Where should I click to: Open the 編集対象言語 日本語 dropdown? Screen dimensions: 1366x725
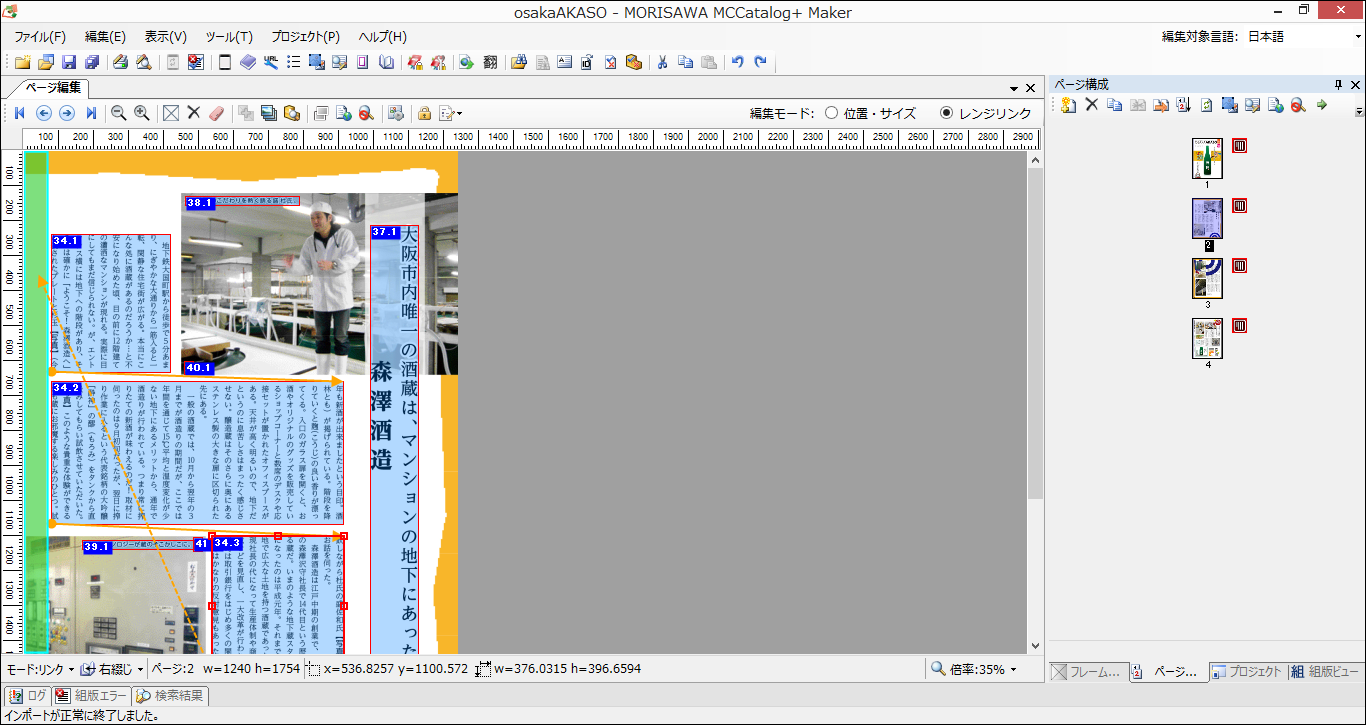[x=1302, y=37]
